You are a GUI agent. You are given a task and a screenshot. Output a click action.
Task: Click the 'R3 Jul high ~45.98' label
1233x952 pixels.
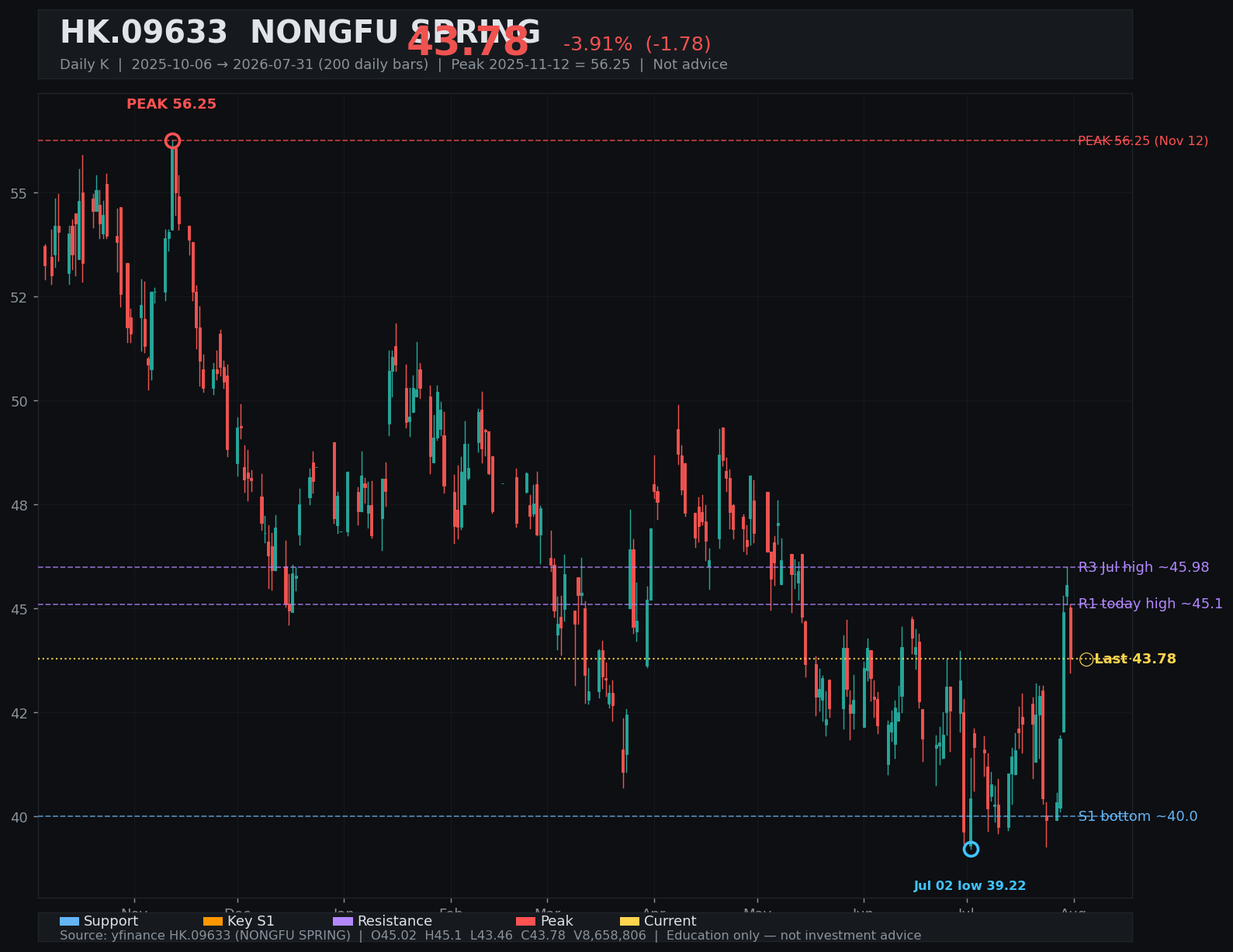[1144, 567]
